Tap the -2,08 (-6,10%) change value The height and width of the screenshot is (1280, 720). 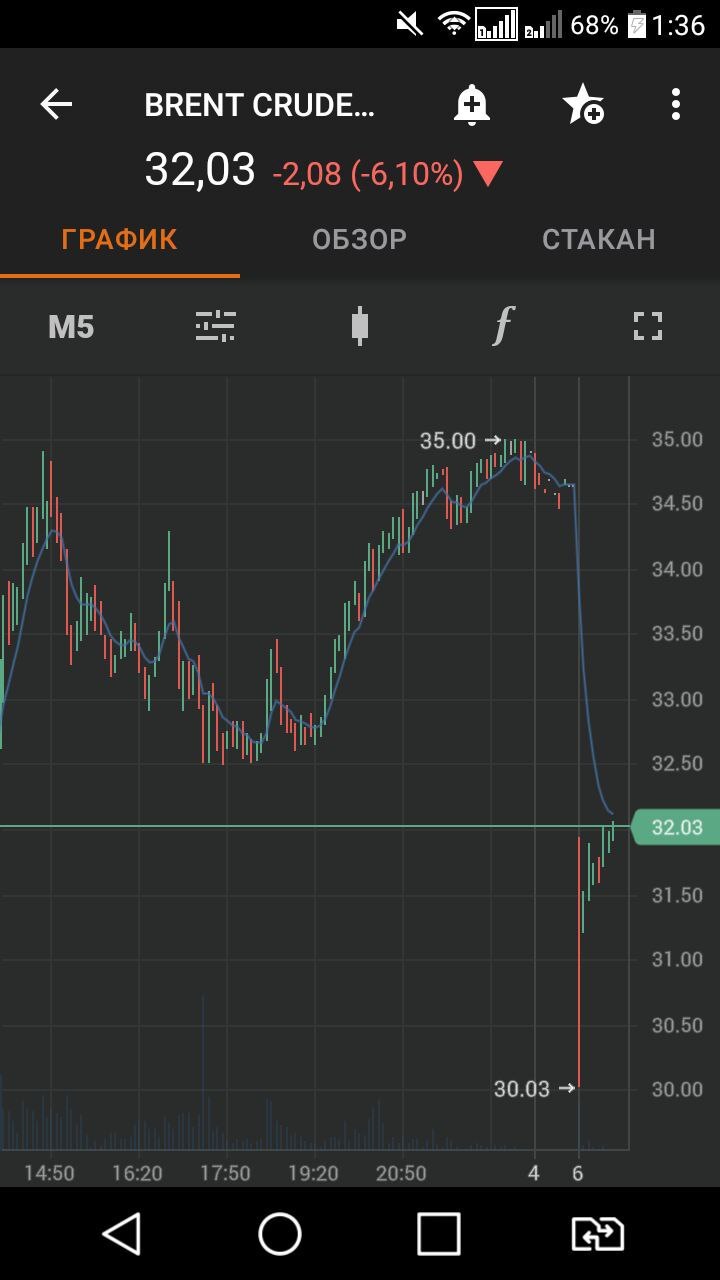coord(368,176)
